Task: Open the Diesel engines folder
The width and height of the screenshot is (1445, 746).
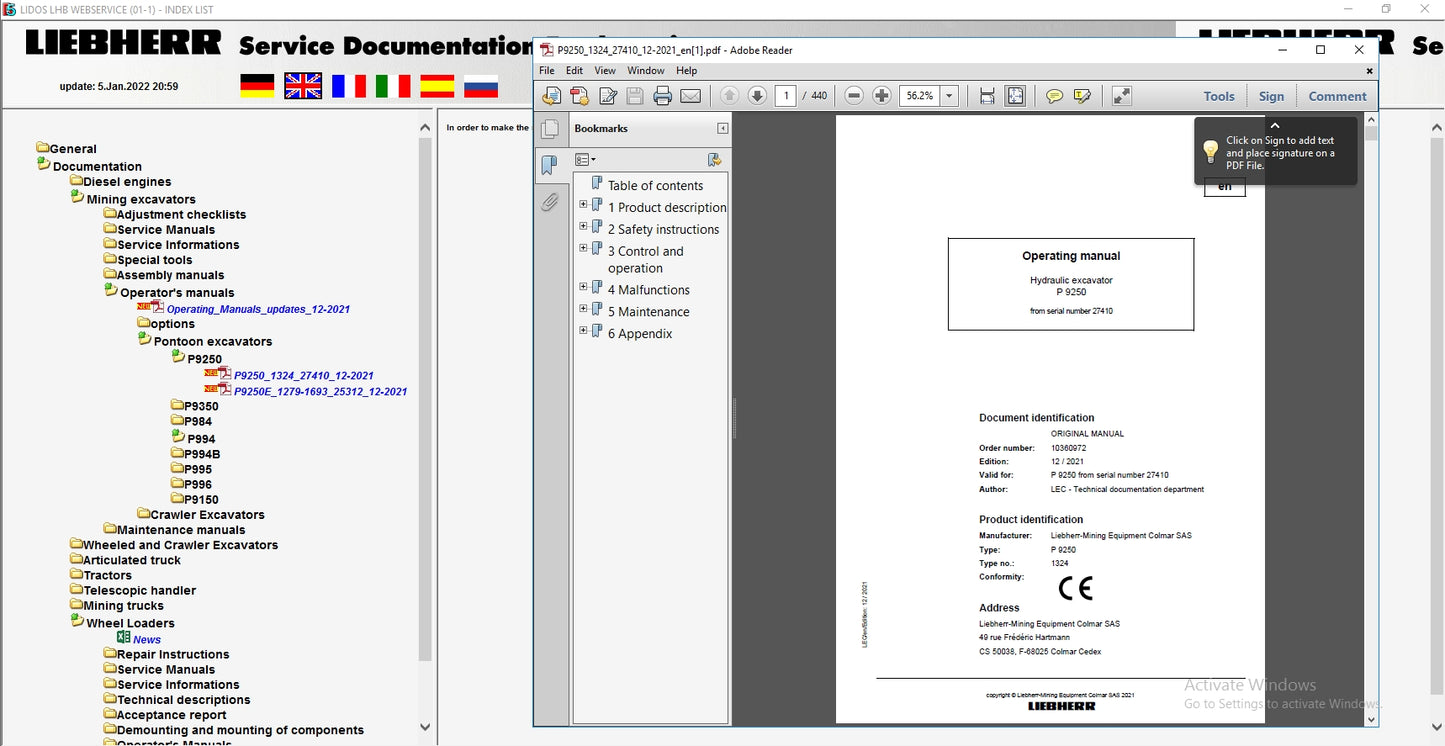Action: pyautogui.click(x=126, y=182)
